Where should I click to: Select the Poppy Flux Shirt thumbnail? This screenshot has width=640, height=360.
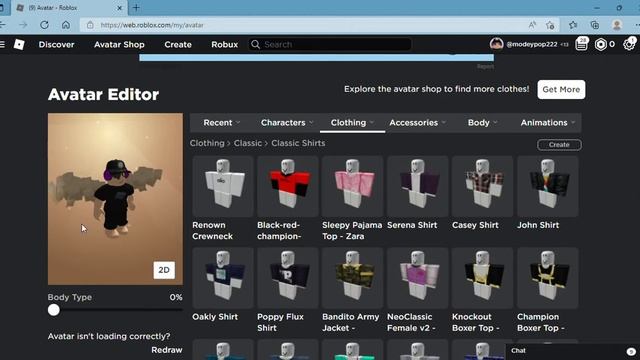point(288,278)
